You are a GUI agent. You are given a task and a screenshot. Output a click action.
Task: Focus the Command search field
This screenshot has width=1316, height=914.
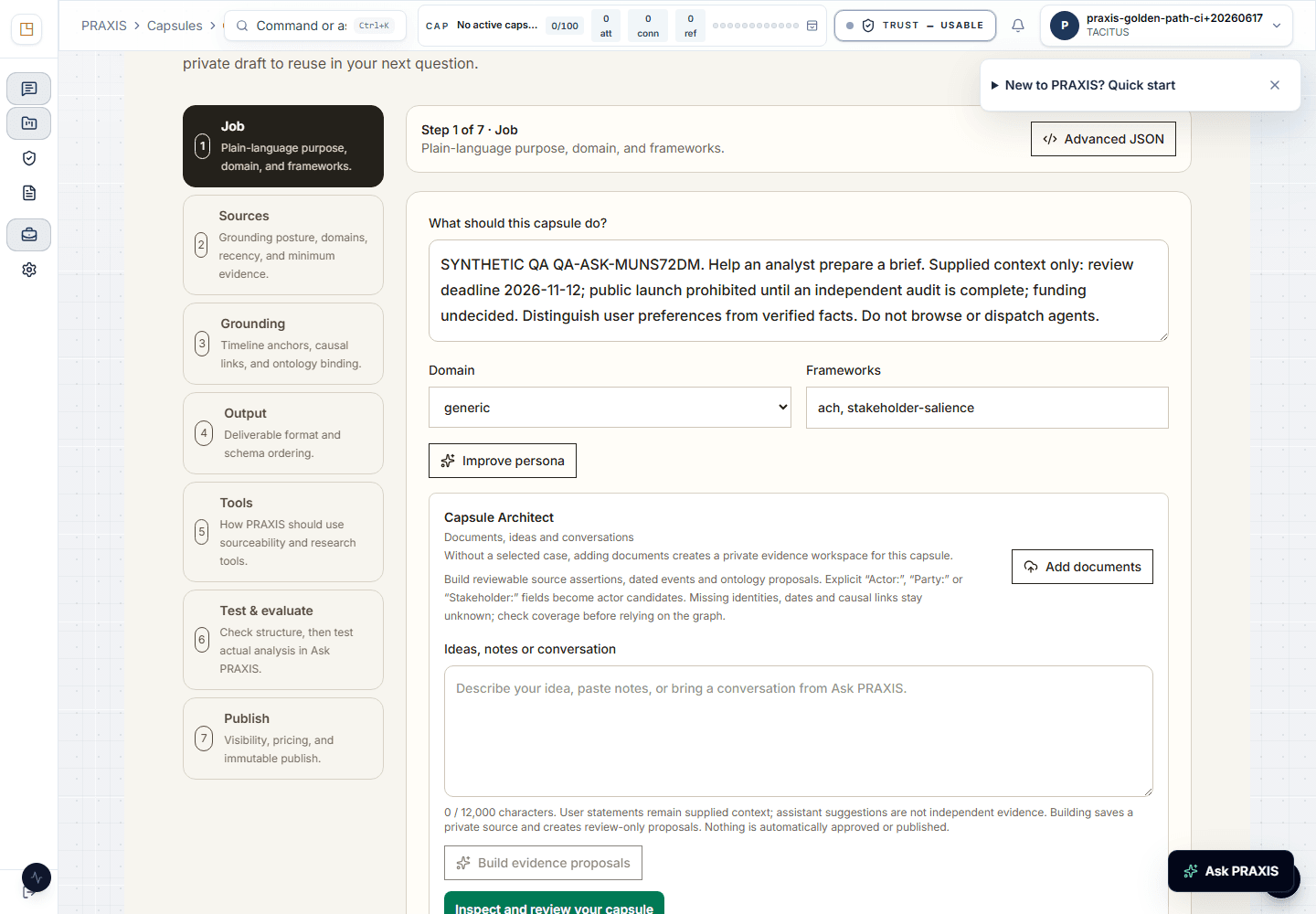coord(315,26)
